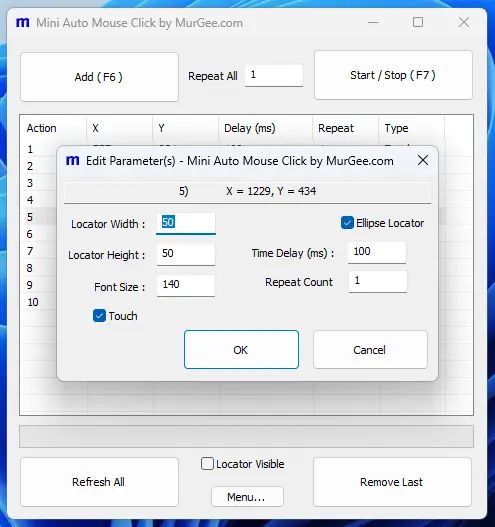The height and width of the screenshot is (527, 495).
Task: Click the Repeat Count input field
Action: (x=378, y=281)
